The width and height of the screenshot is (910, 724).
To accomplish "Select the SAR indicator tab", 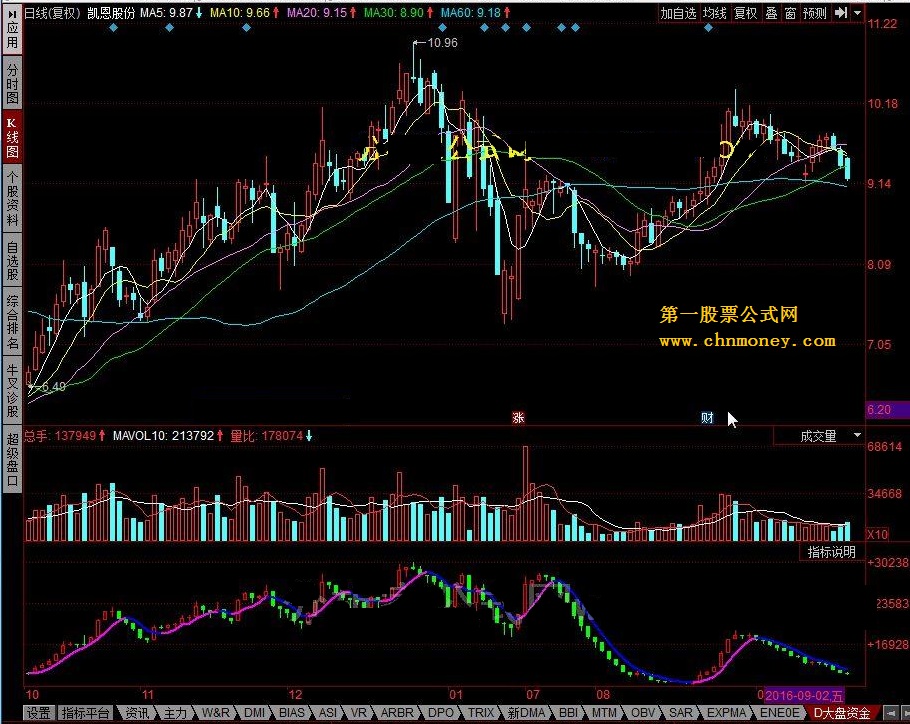I will 681,713.
